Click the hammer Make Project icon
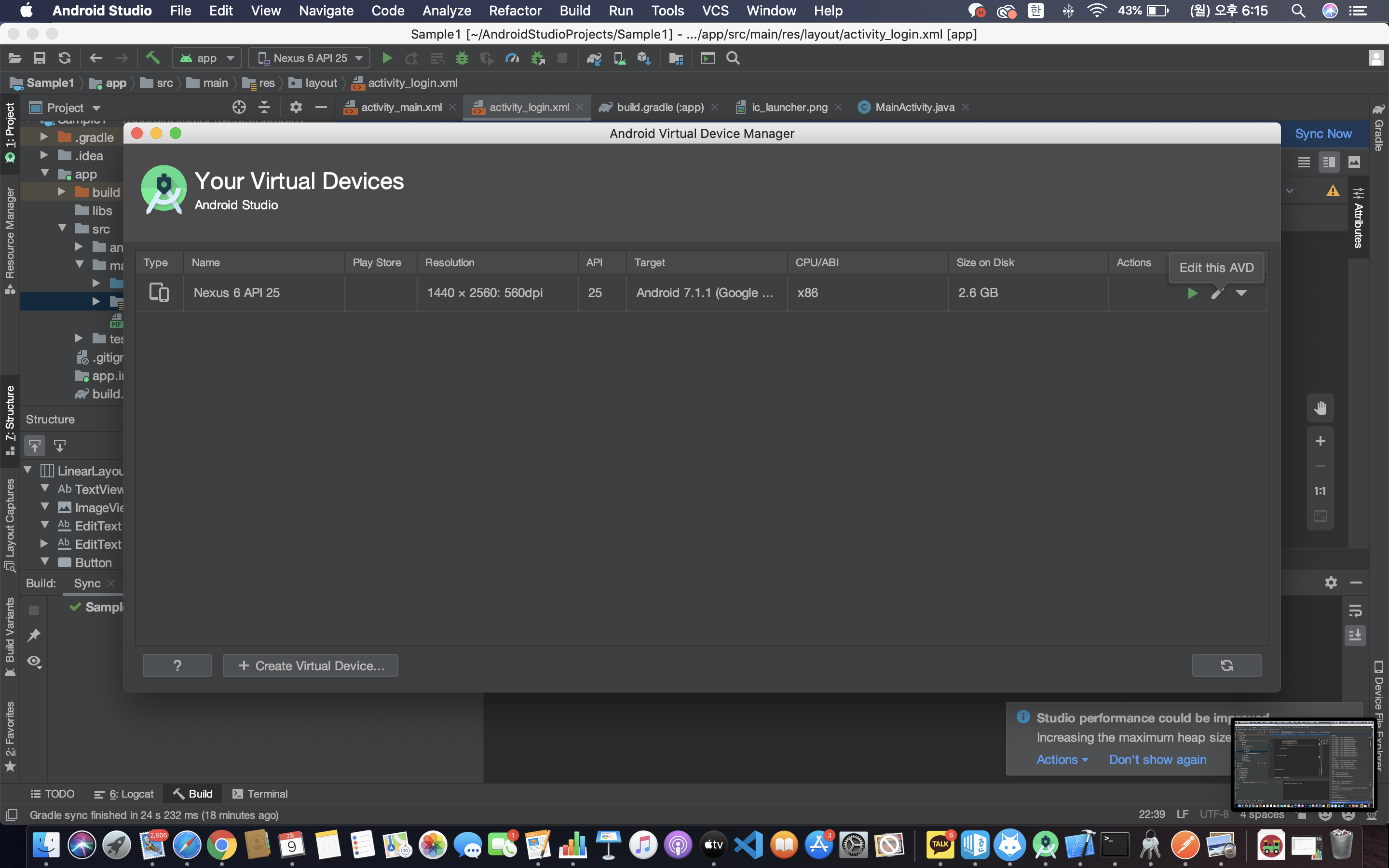This screenshot has width=1389, height=868. pyautogui.click(x=152, y=58)
